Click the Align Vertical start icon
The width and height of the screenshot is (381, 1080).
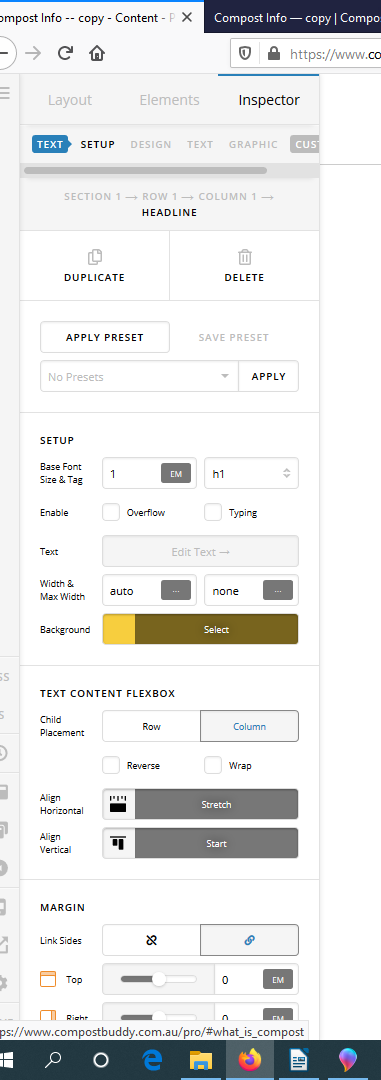[x=119, y=843]
